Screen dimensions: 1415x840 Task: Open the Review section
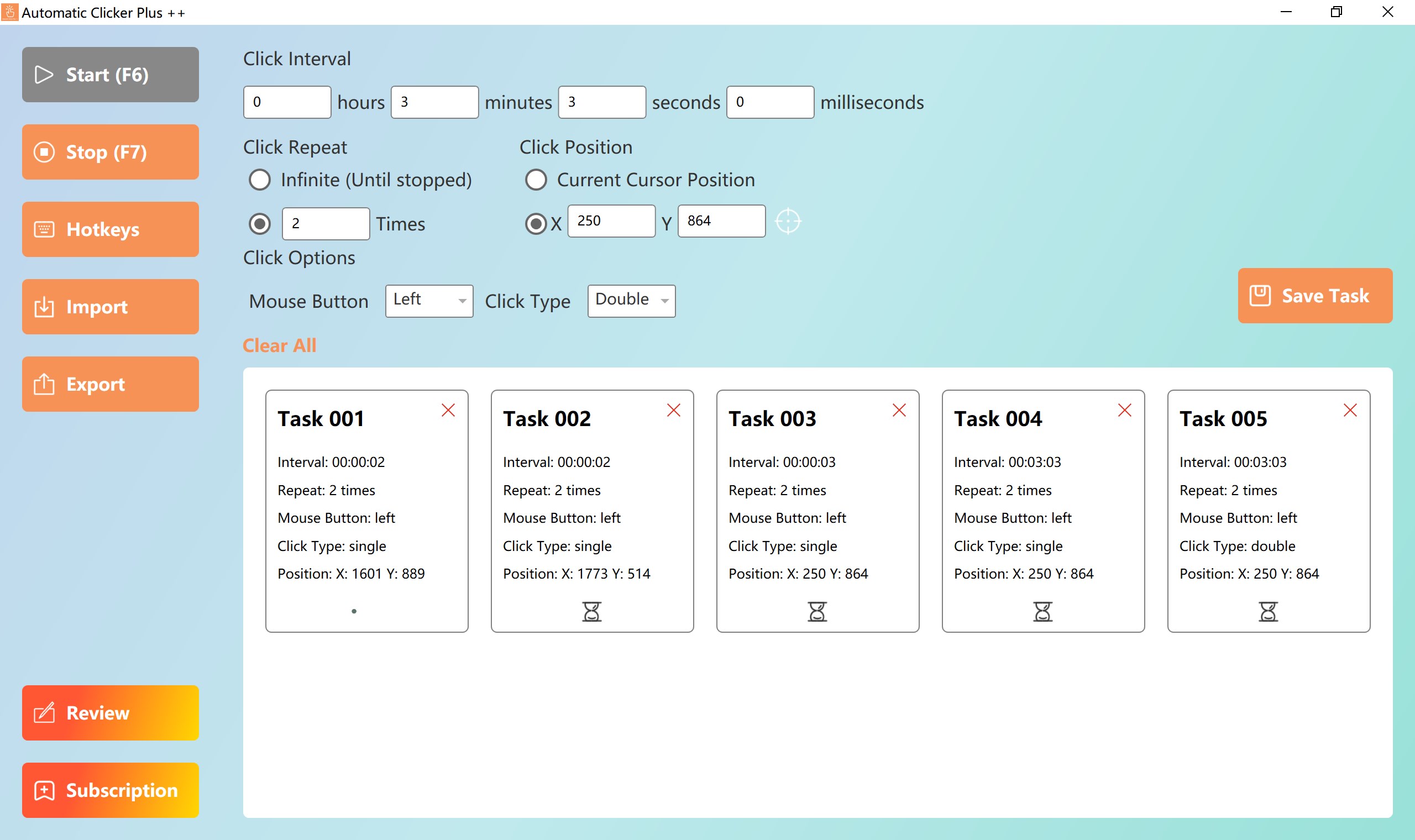(x=111, y=713)
